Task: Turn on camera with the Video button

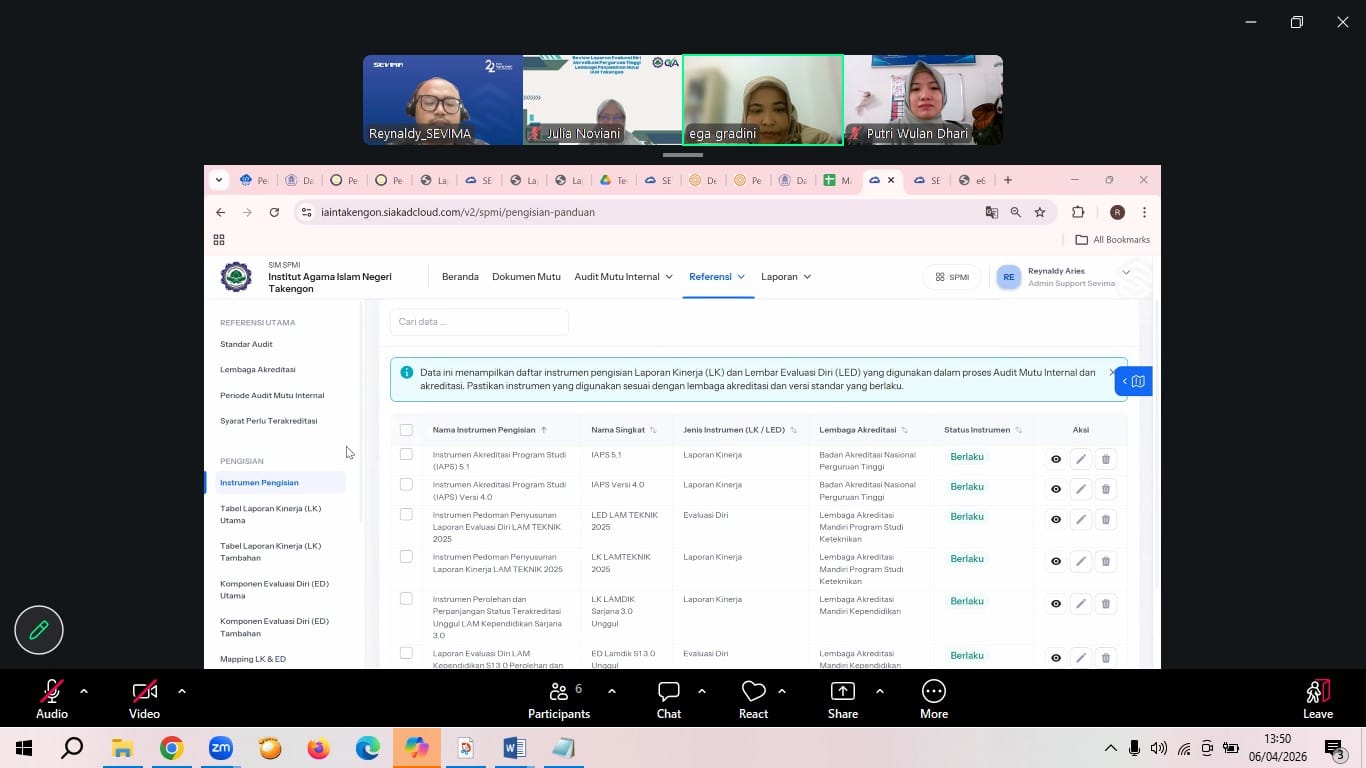Action: (144, 691)
